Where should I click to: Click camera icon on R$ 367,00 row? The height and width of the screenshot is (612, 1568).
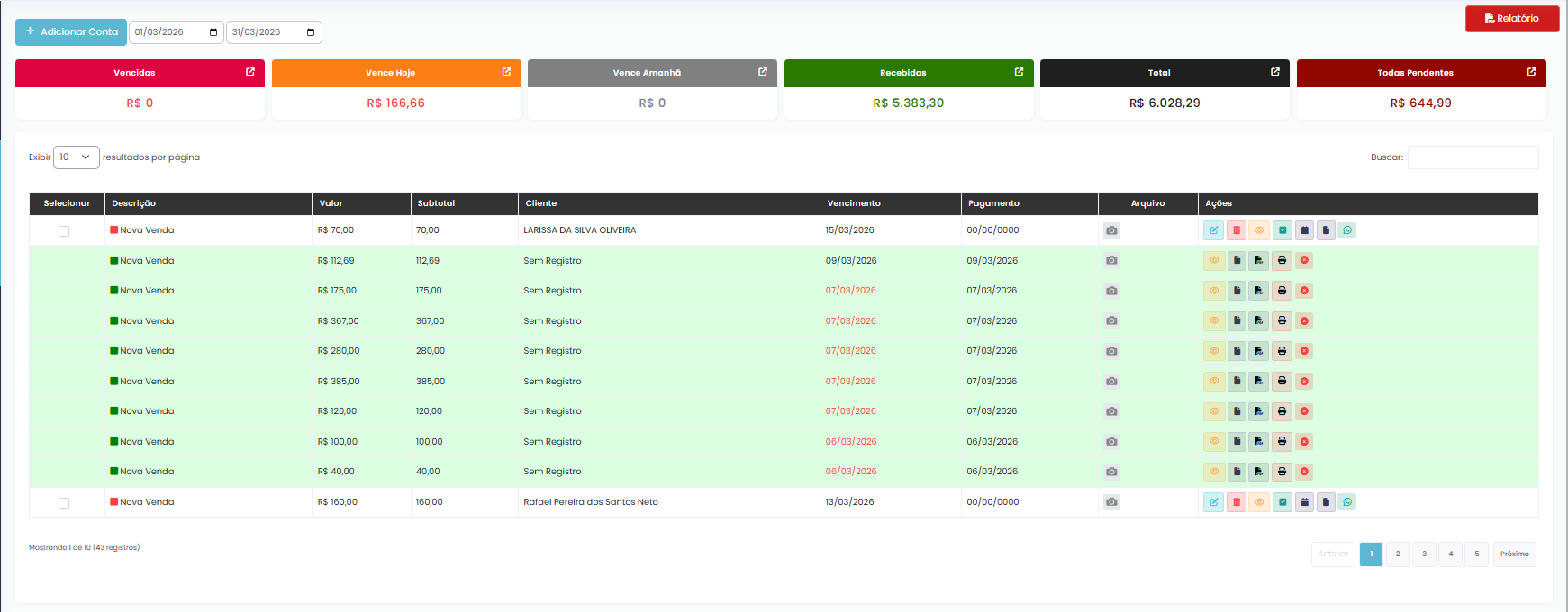(1111, 321)
